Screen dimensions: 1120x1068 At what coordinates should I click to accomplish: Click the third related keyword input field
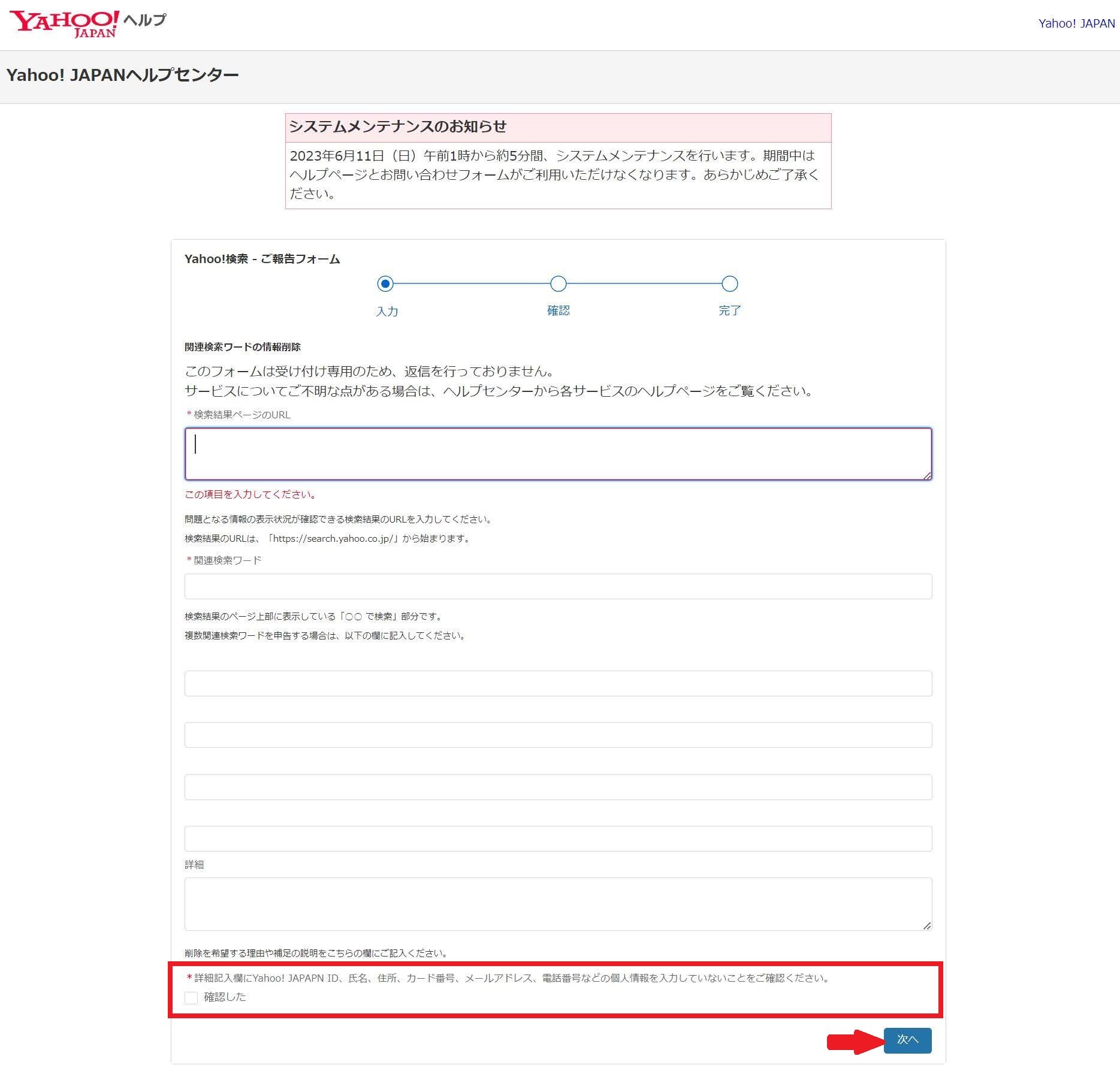click(x=557, y=735)
